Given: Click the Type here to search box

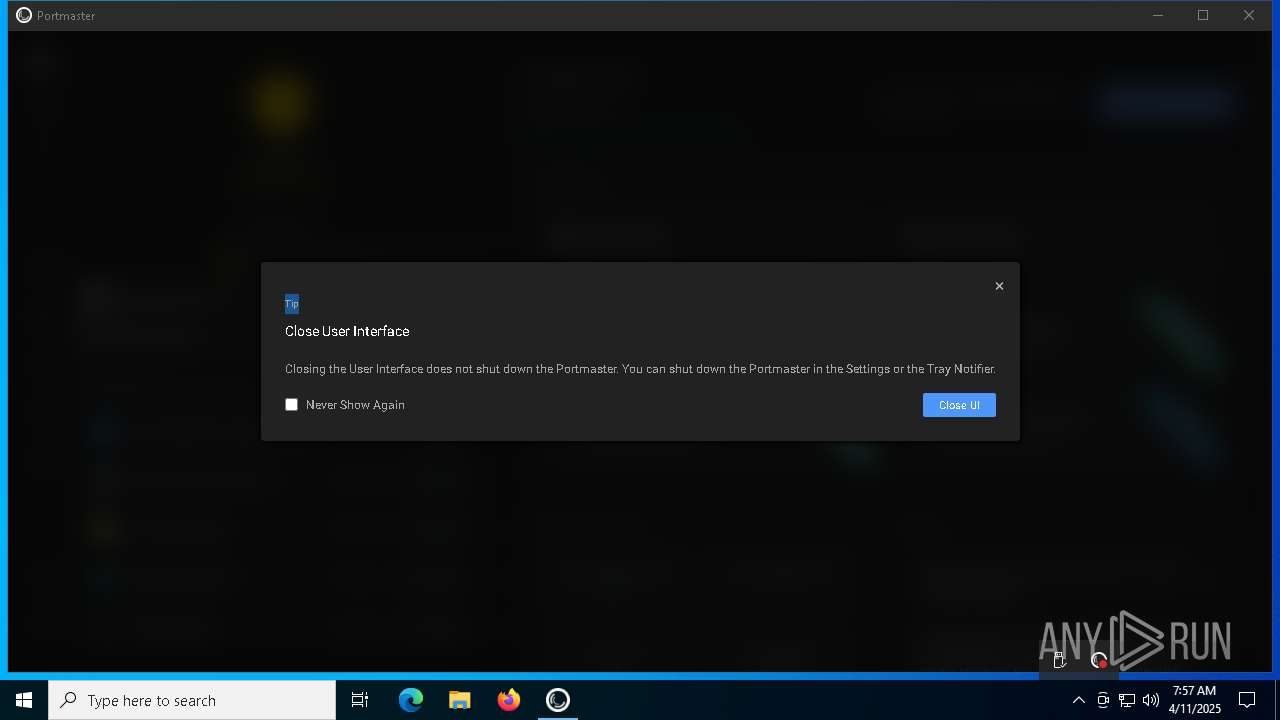Looking at the screenshot, I should (192, 700).
